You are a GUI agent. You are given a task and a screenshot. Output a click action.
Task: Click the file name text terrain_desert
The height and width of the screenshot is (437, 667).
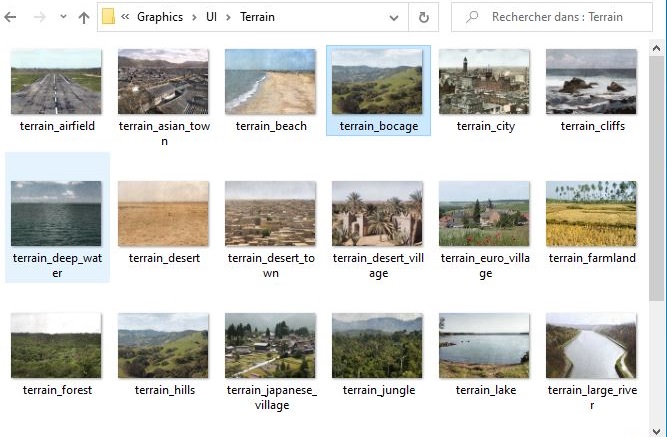(164, 258)
